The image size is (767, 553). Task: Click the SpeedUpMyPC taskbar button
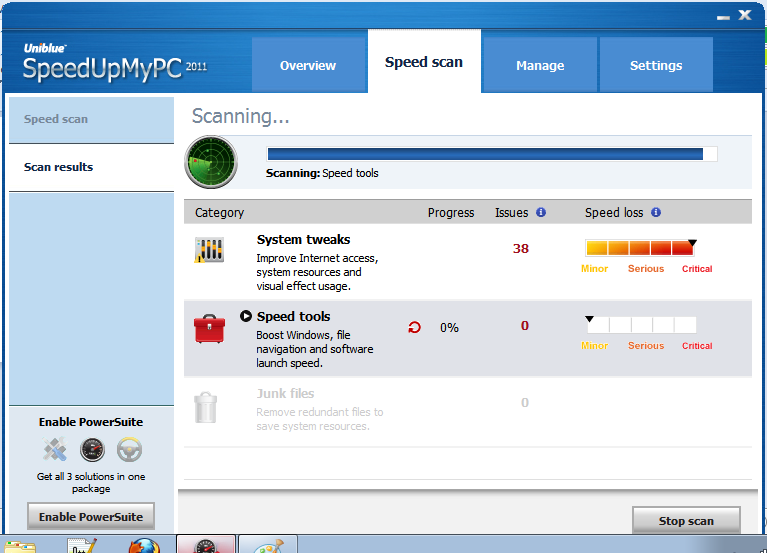[x=206, y=544]
